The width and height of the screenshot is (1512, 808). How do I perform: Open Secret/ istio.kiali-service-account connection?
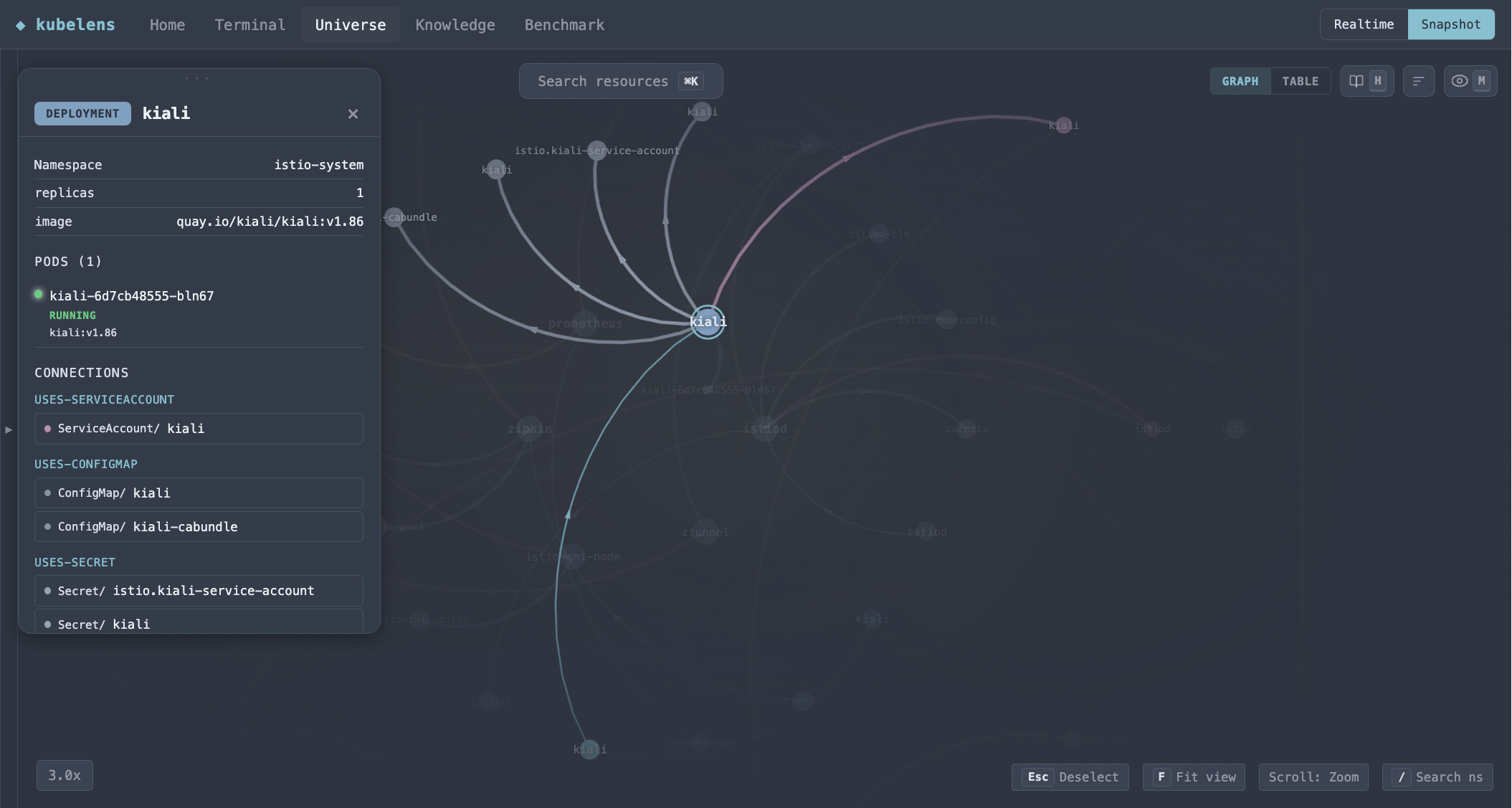(x=199, y=591)
